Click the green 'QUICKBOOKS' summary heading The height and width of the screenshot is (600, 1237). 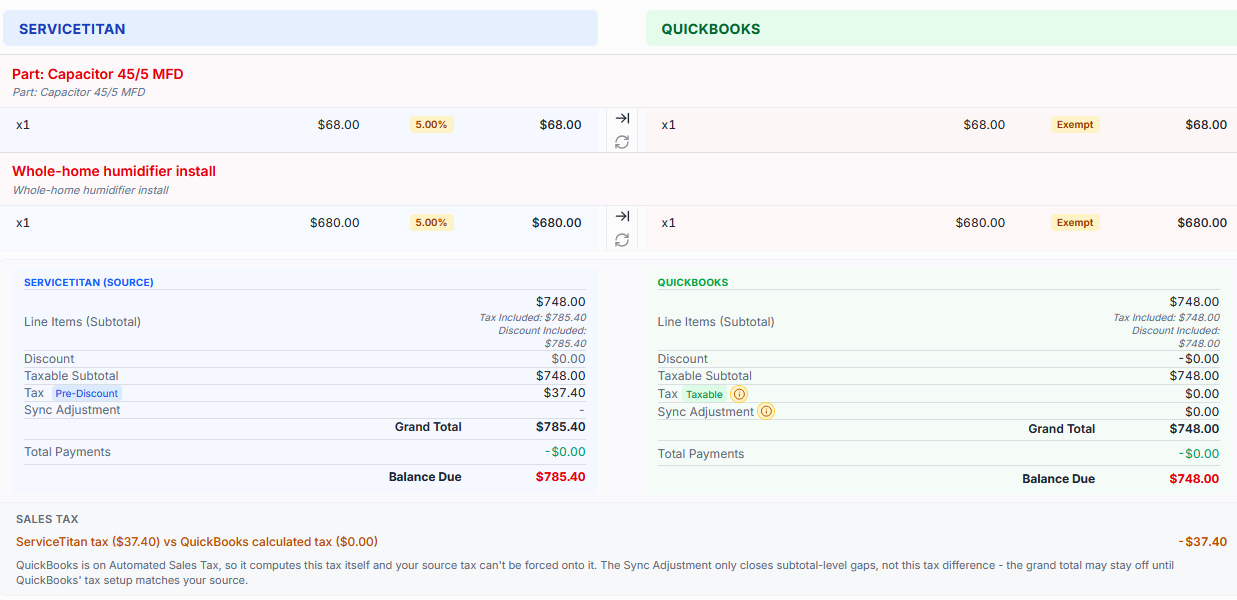coord(693,283)
